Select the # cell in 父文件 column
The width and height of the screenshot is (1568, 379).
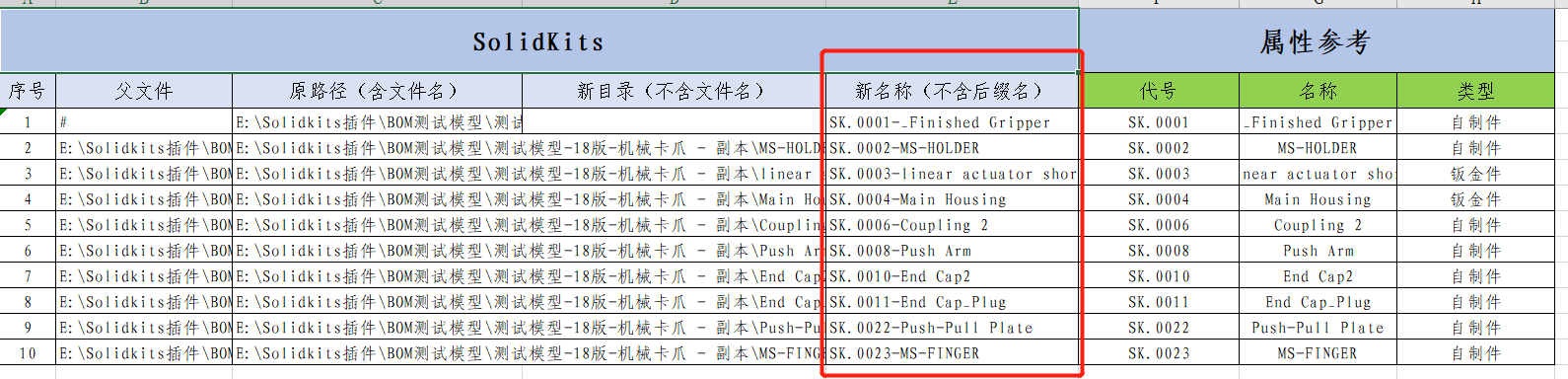[144, 122]
